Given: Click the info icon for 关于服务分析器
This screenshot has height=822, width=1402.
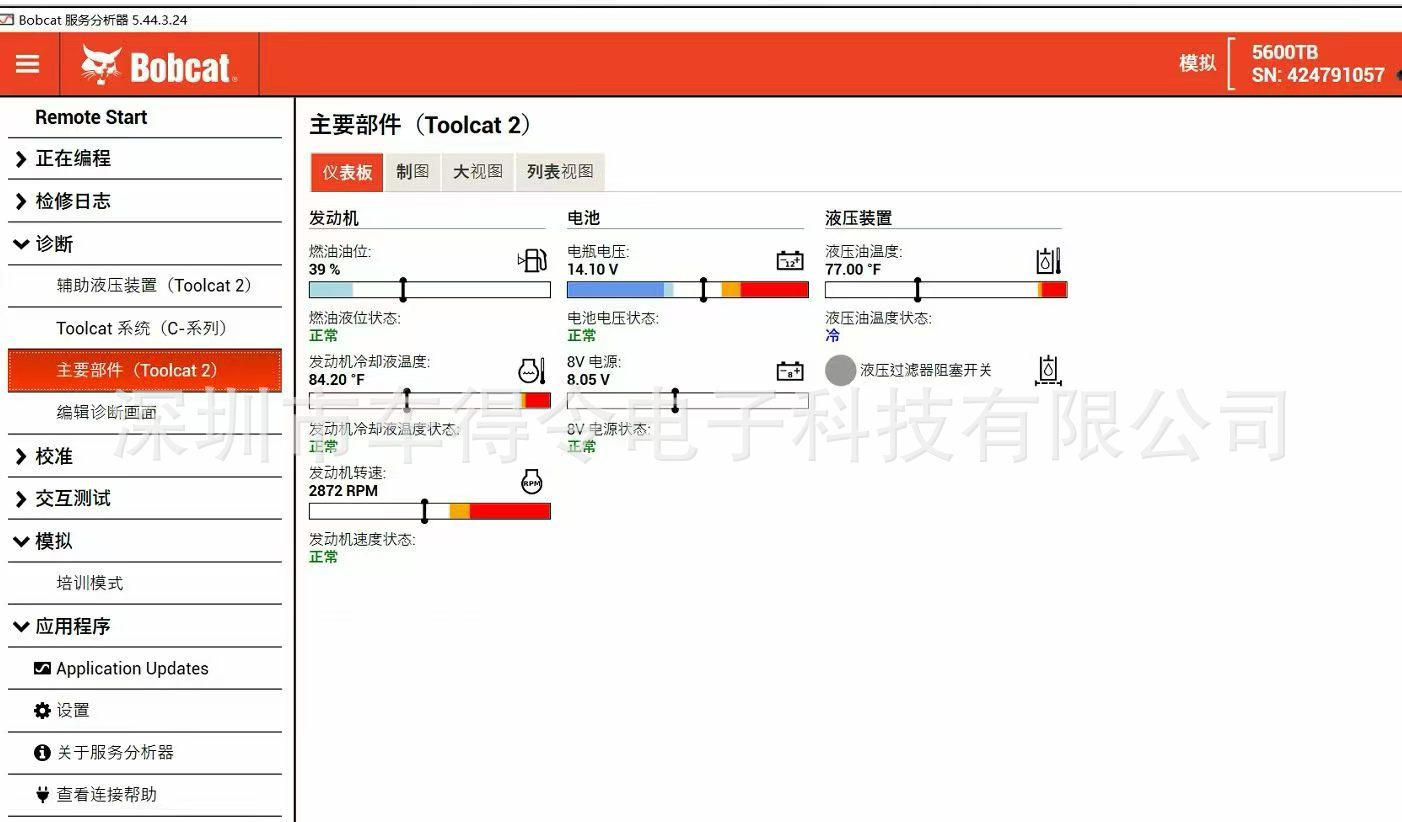Looking at the screenshot, I should (42, 752).
